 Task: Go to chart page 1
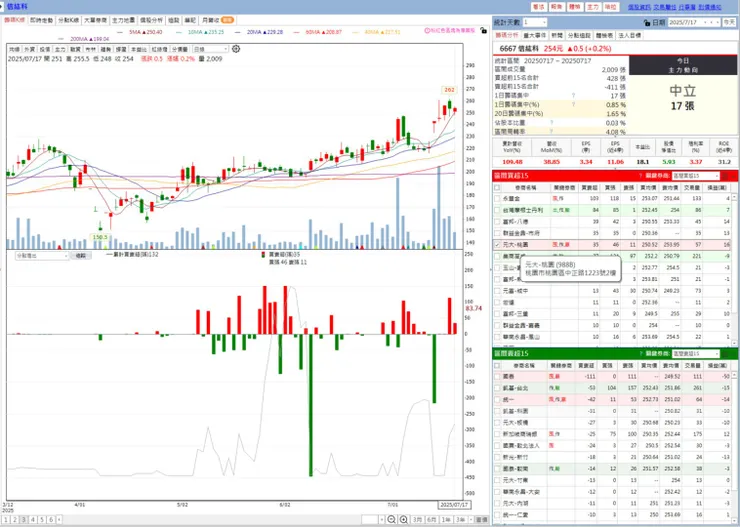(x=6, y=519)
